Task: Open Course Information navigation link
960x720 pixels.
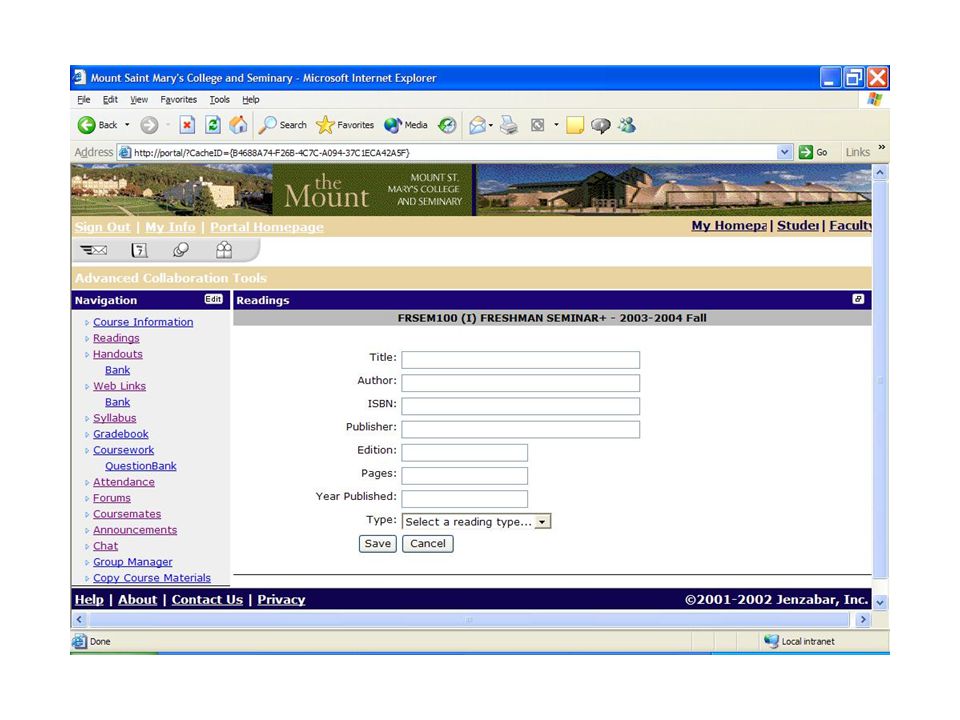Action: 143,322
